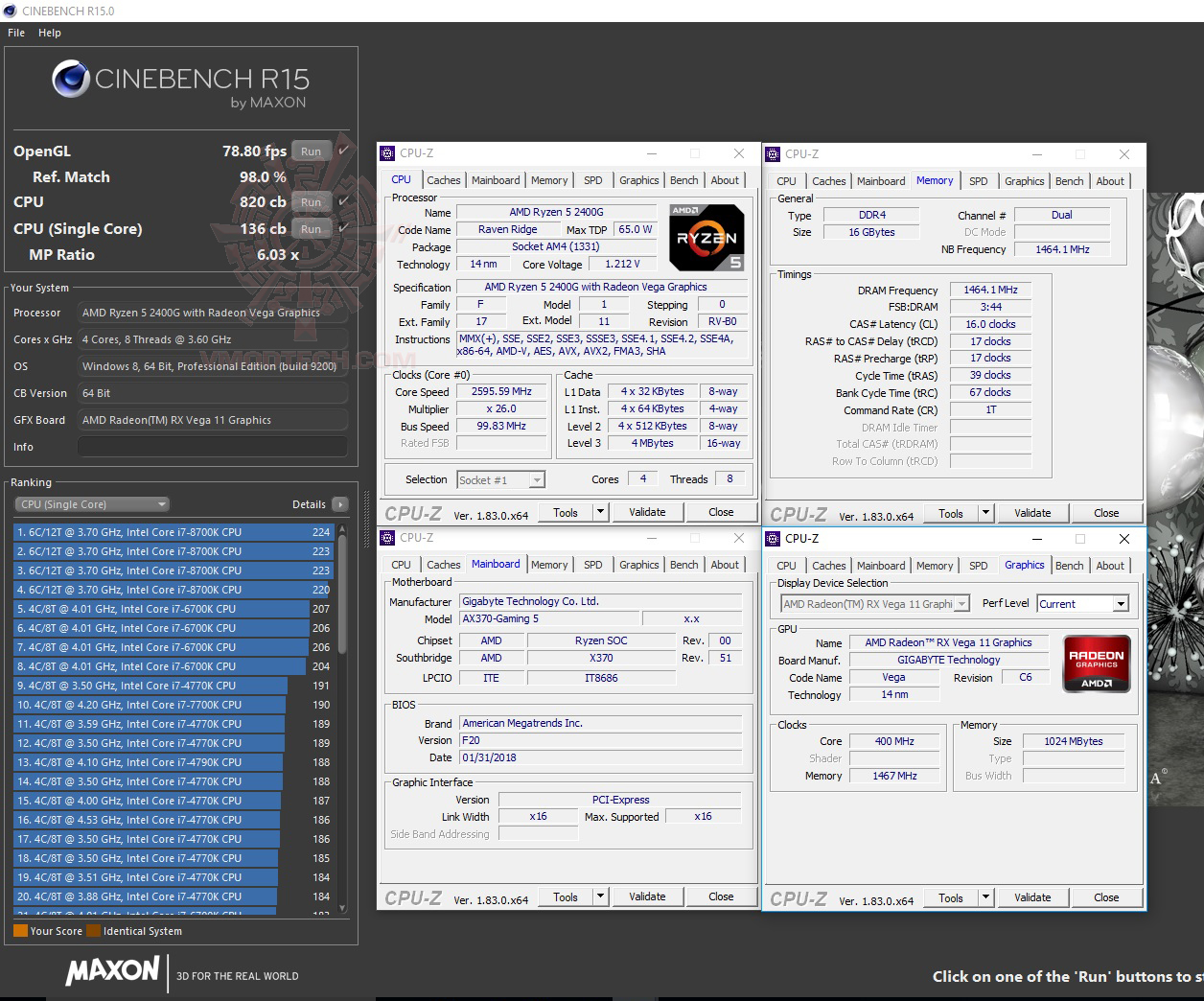Open the Display Device Selection dropdown
Viewport: 1204px width, 1001px height.
pos(962,603)
